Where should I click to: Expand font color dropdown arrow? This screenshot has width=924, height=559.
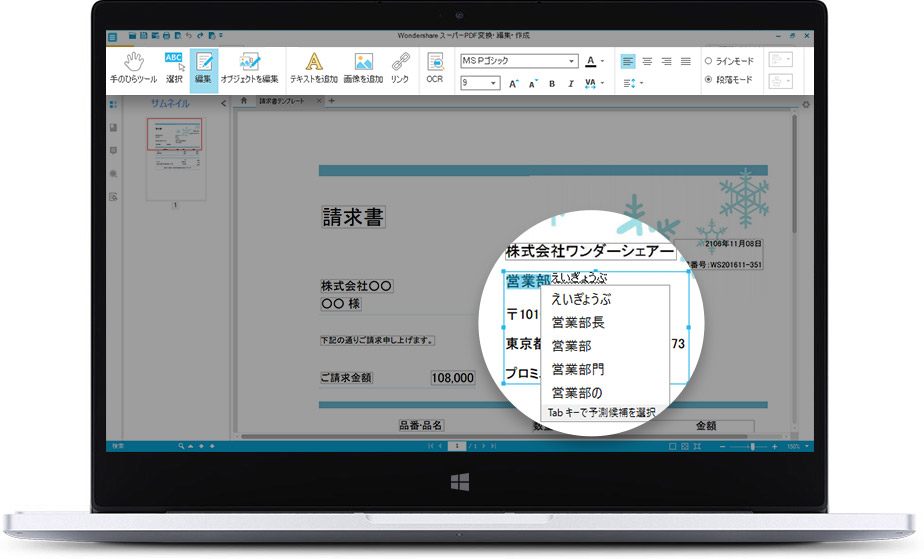pyautogui.click(x=602, y=61)
